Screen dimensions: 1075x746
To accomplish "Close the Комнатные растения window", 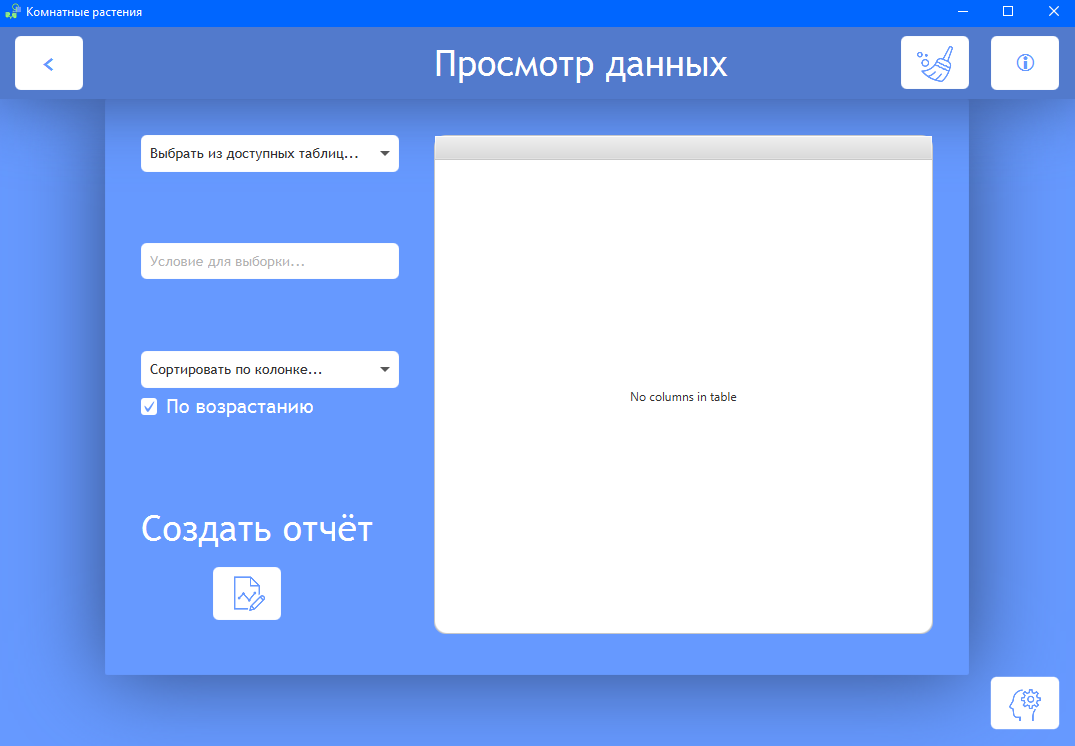I will [x=1053, y=12].
